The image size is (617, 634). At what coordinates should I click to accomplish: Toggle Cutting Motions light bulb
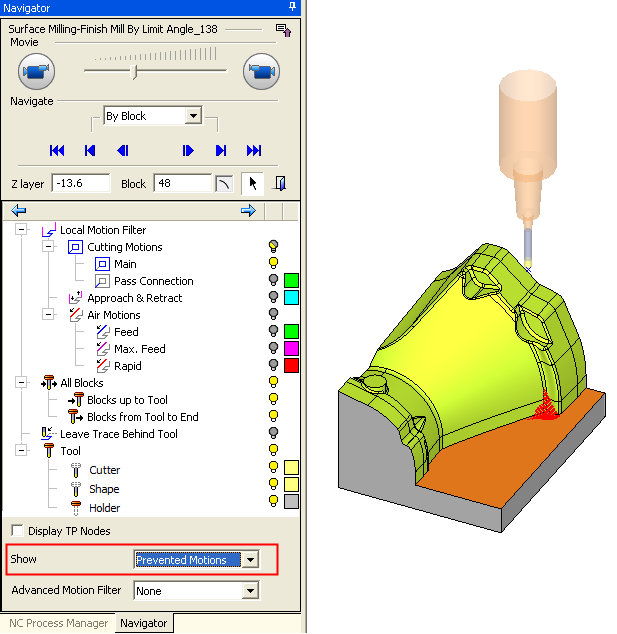coord(273,246)
